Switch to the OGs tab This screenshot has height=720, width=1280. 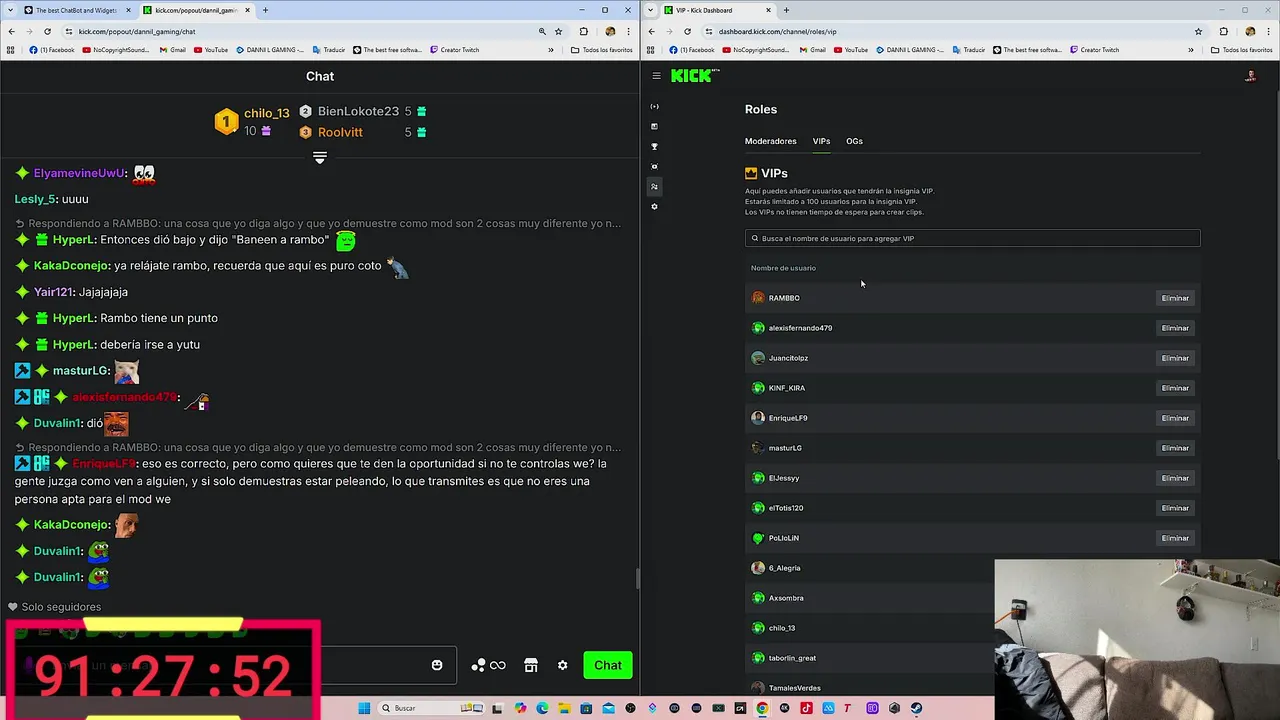(854, 141)
